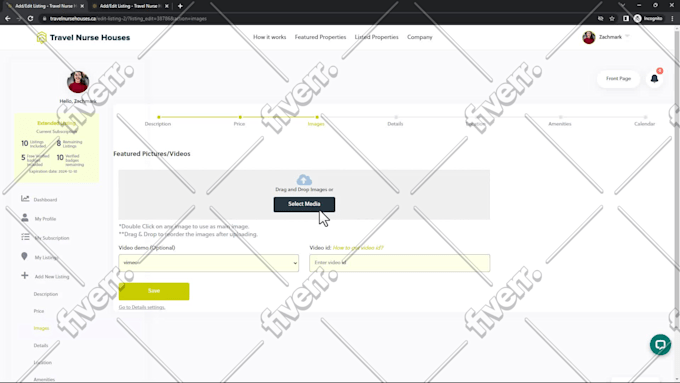Click the Add New Listing plus icon
Image resolution: width=680 pixels, height=383 pixels.
pyautogui.click(x=25, y=275)
